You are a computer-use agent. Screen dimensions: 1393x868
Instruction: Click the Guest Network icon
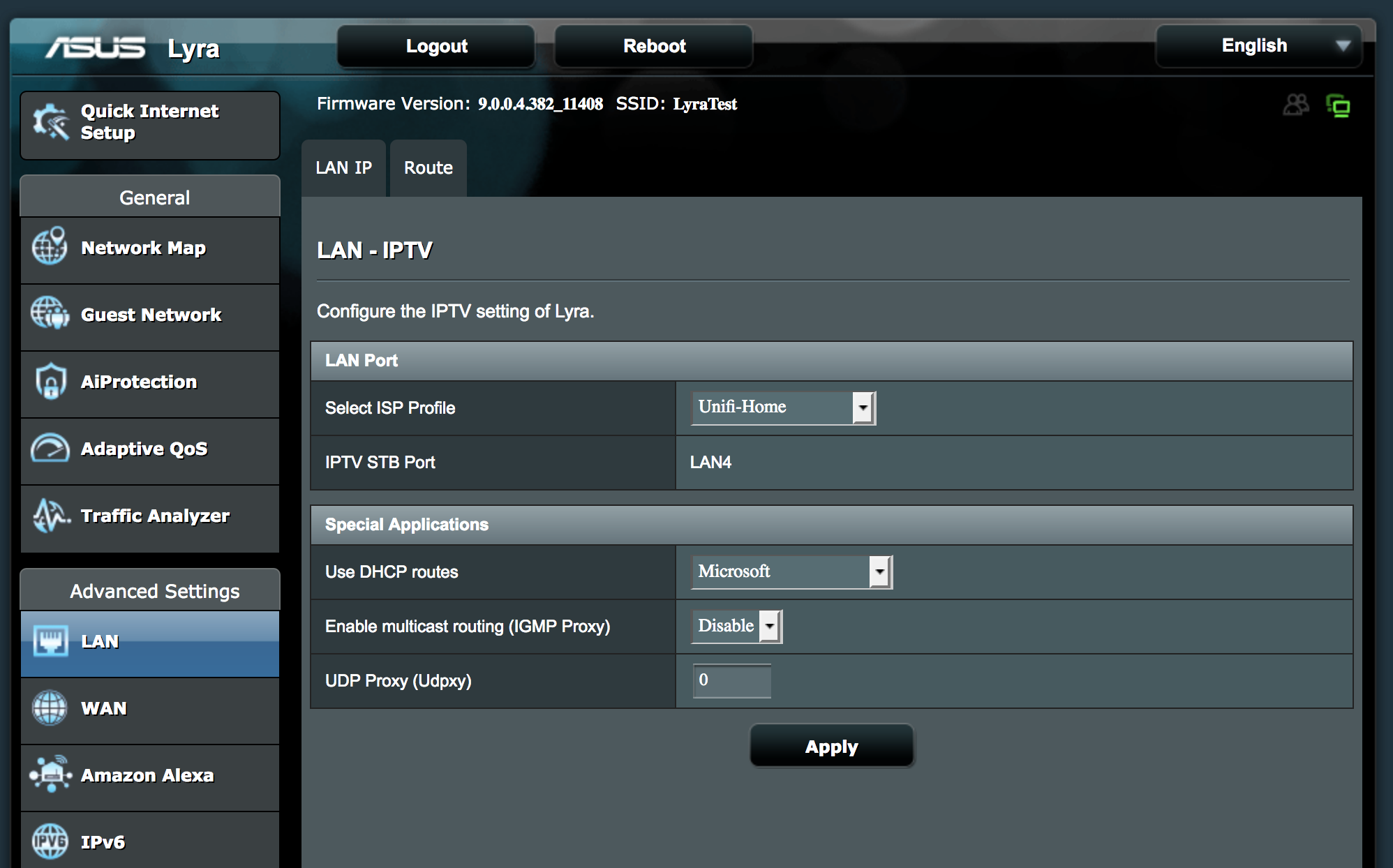point(50,313)
